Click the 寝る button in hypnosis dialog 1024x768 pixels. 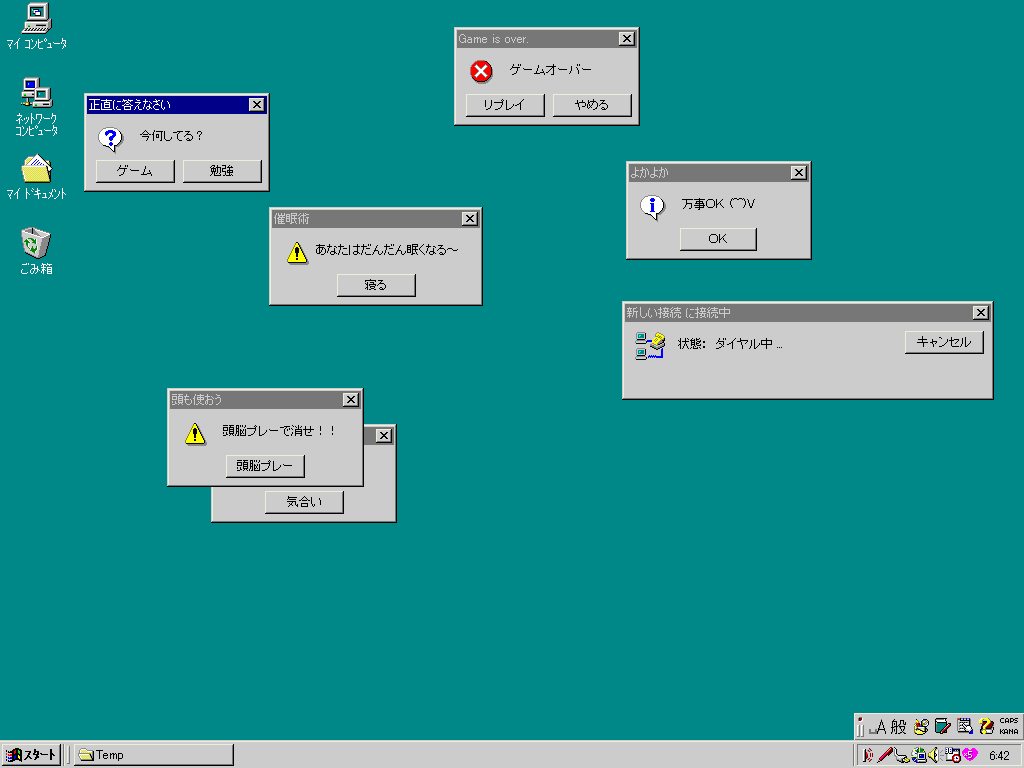[375, 285]
